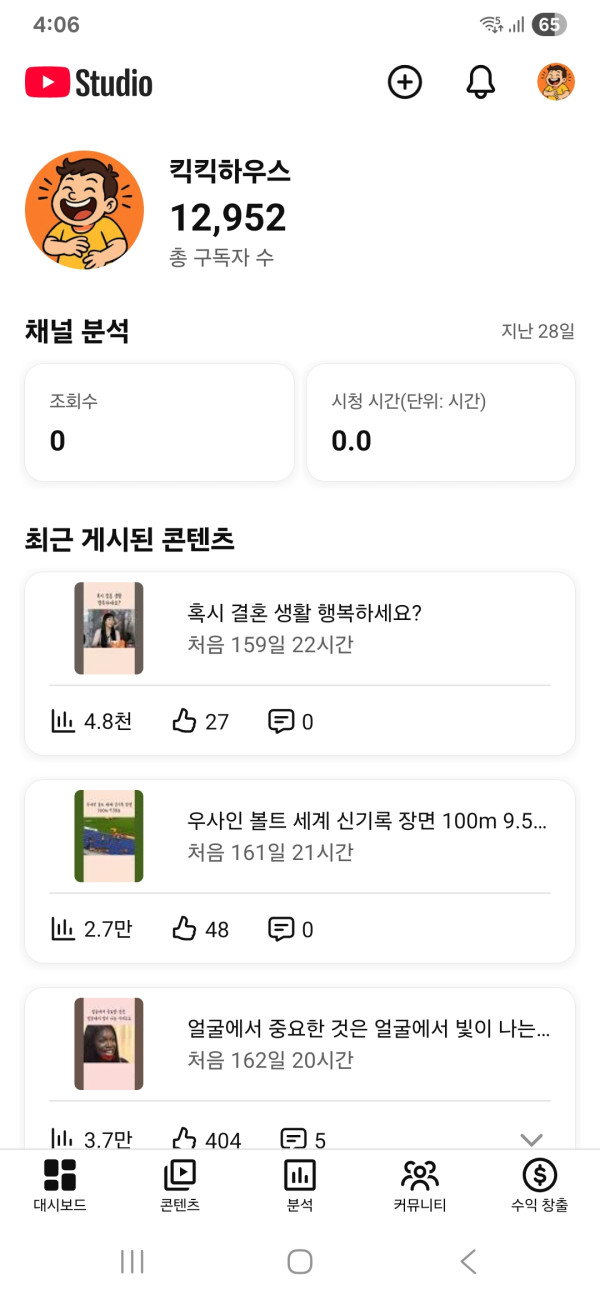This screenshot has height=1300, width=600.
Task: Switch to the 콘텐츠 tab
Action: pyautogui.click(x=180, y=1185)
